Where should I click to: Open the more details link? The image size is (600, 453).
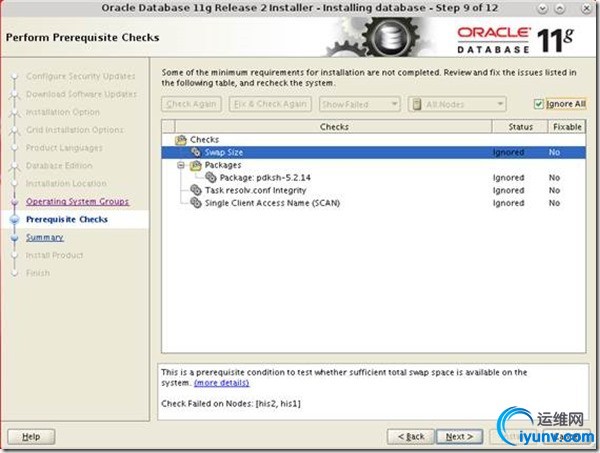point(222,383)
